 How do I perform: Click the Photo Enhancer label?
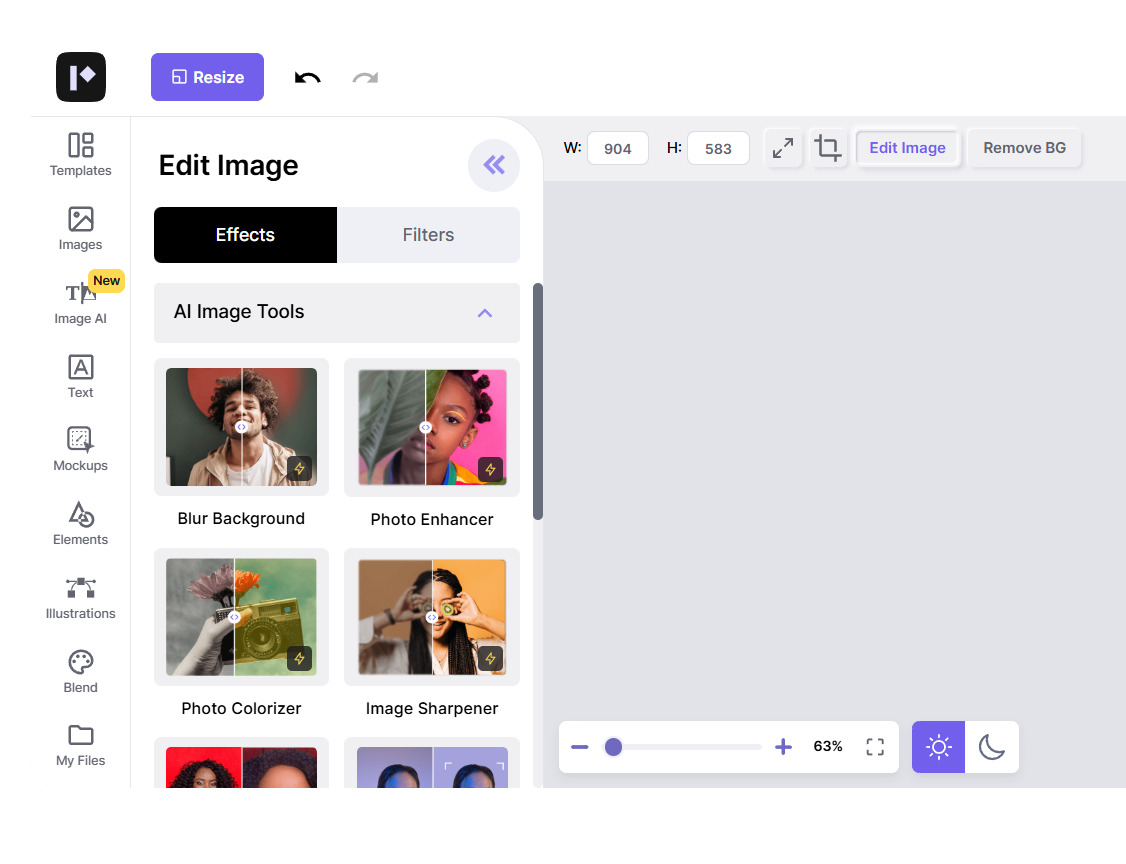[432, 519]
